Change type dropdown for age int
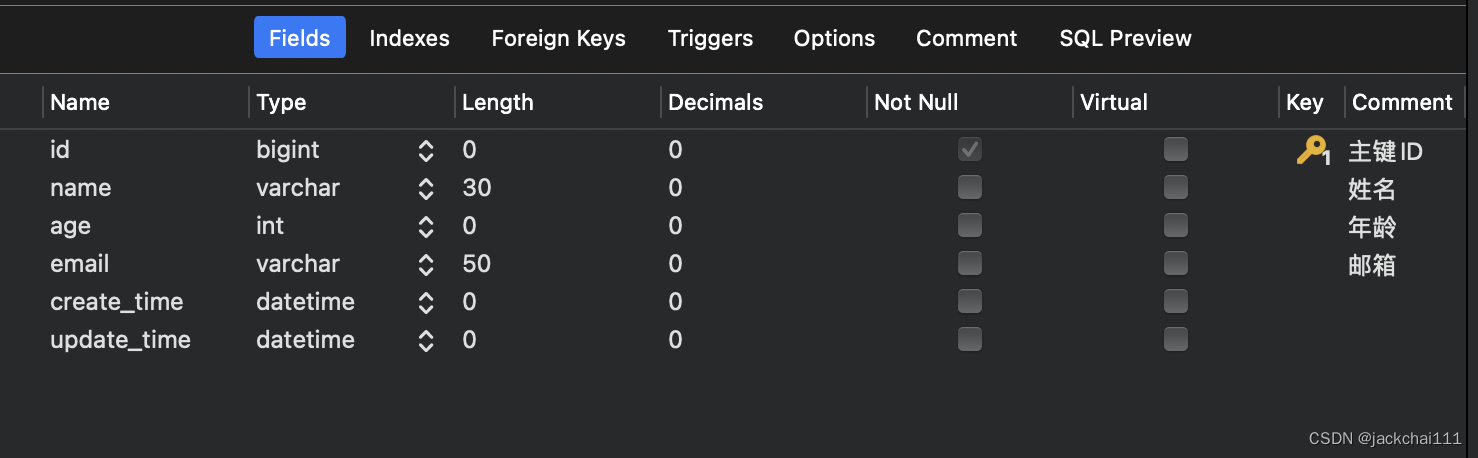Screen dimensions: 1478x458 pyautogui.click(x=426, y=227)
